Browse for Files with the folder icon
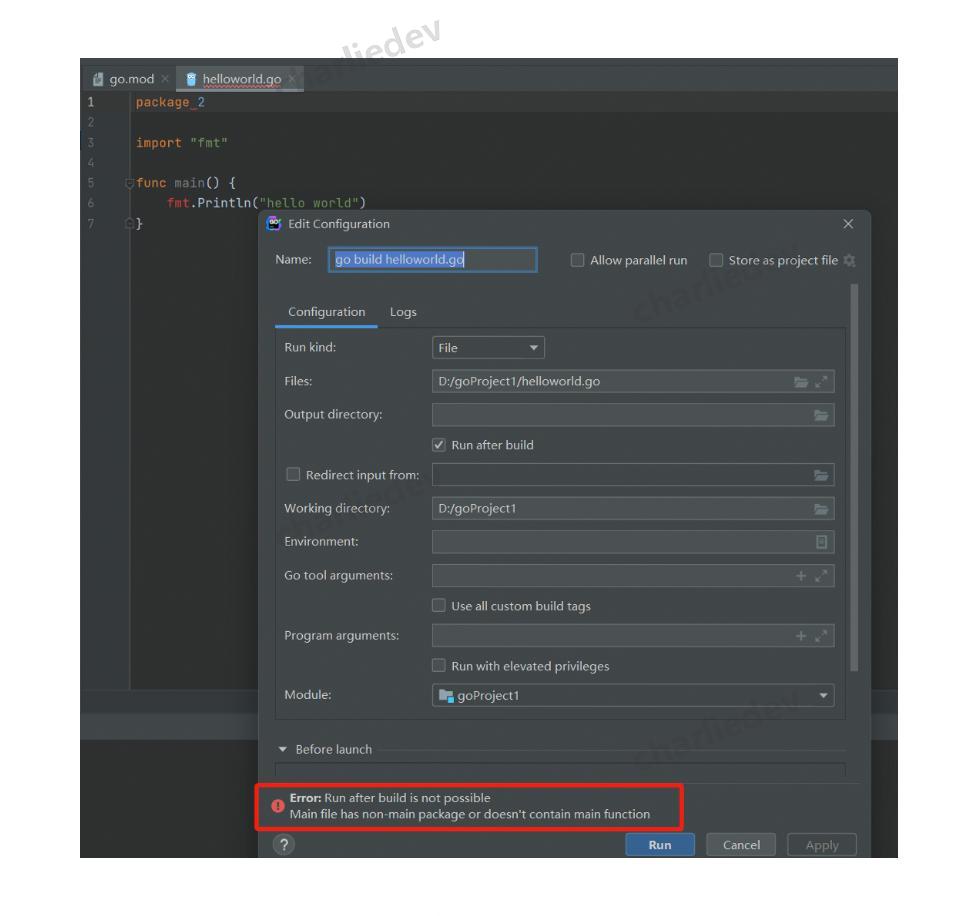 (x=801, y=382)
